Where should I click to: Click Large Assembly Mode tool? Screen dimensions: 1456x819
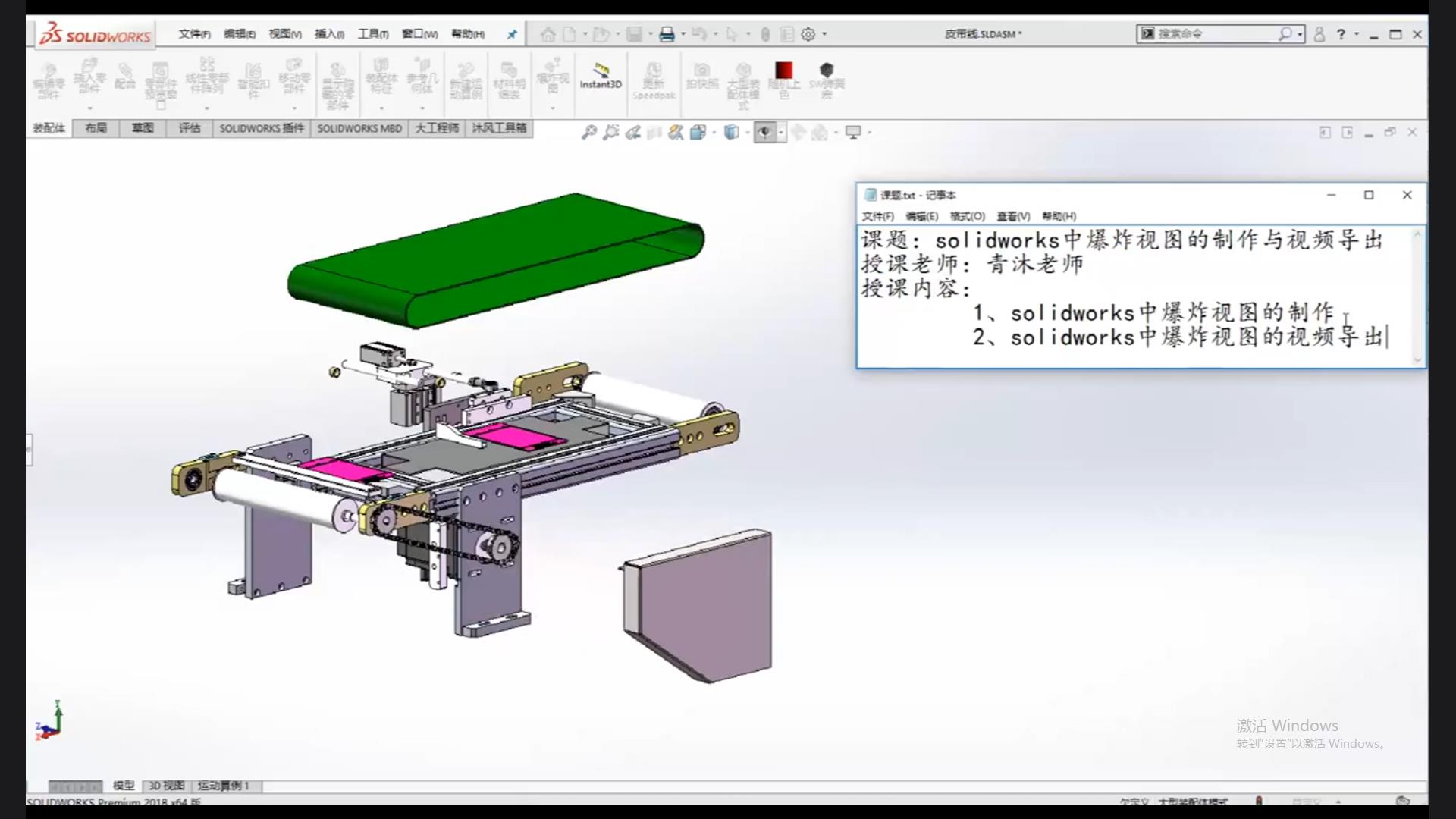[x=743, y=85]
